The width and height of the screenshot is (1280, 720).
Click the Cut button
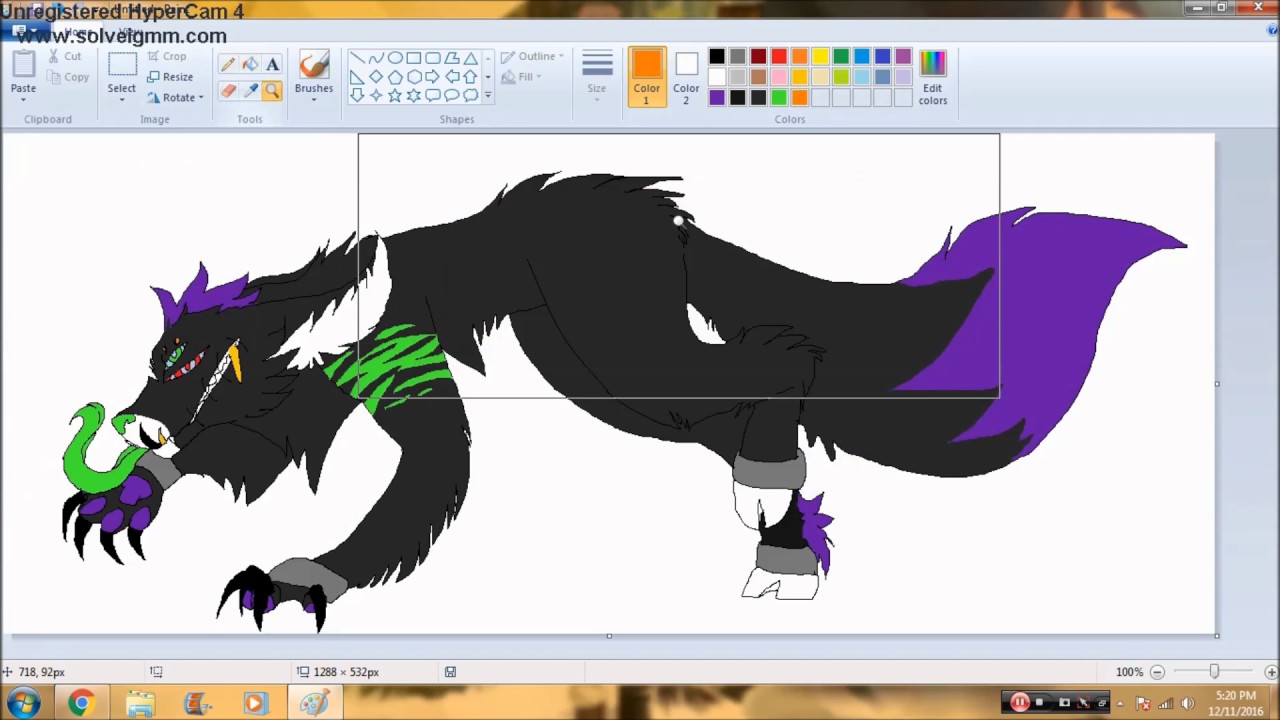(x=66, y=57)
